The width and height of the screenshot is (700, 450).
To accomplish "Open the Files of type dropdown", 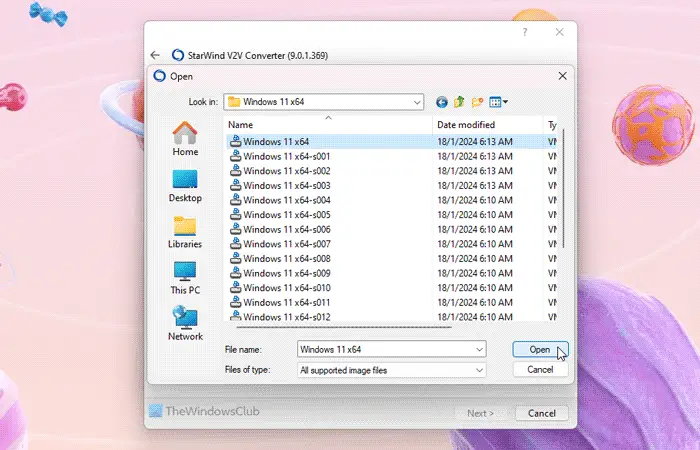I will (x=392, y=370).
